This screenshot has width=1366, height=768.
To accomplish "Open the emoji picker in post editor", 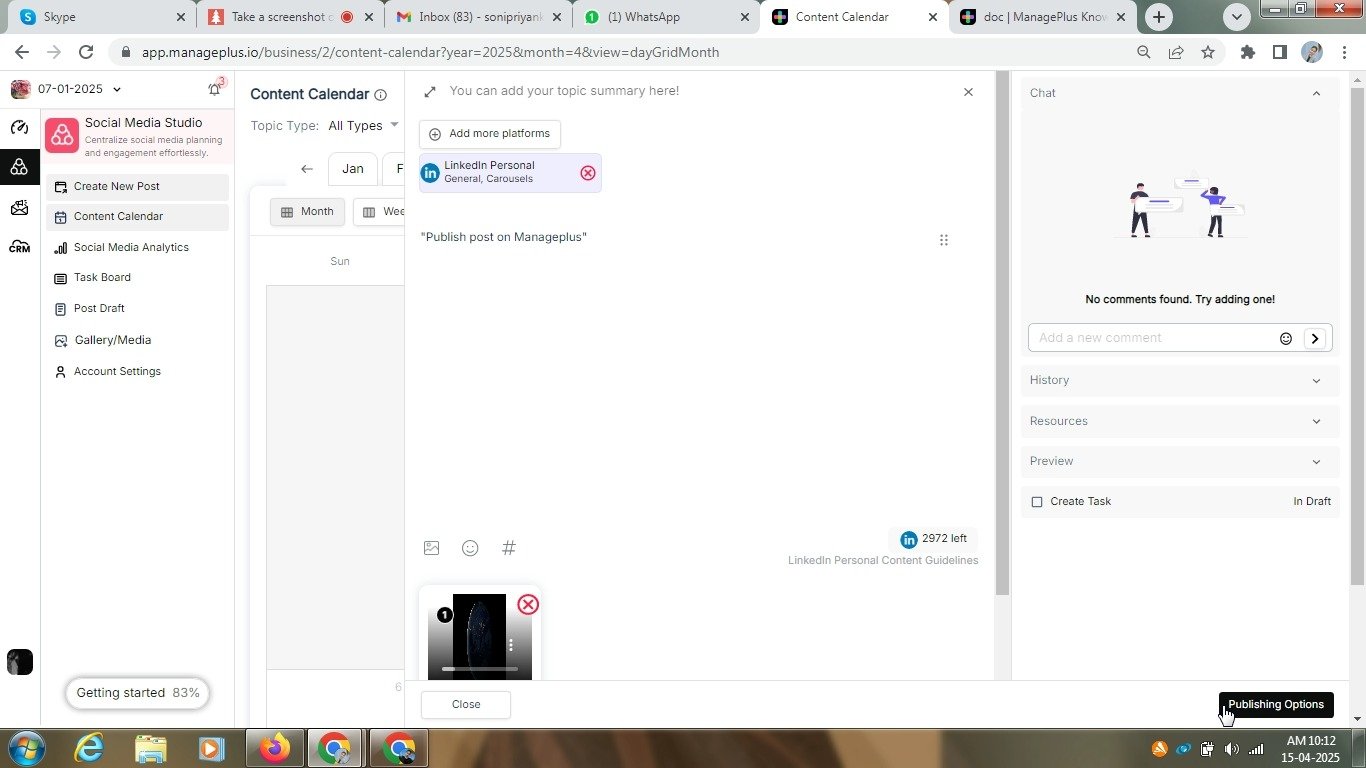I will 470,548.
